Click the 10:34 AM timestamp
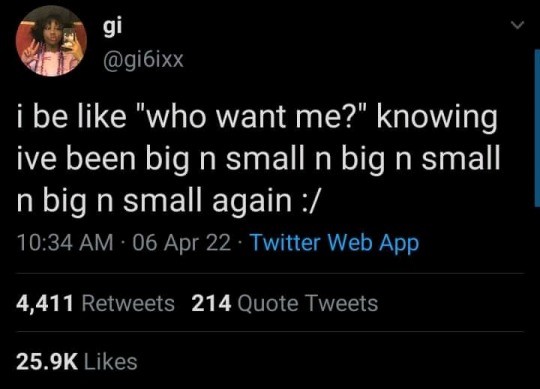Viewport: 540px width, 389px height. pos(65,242)
